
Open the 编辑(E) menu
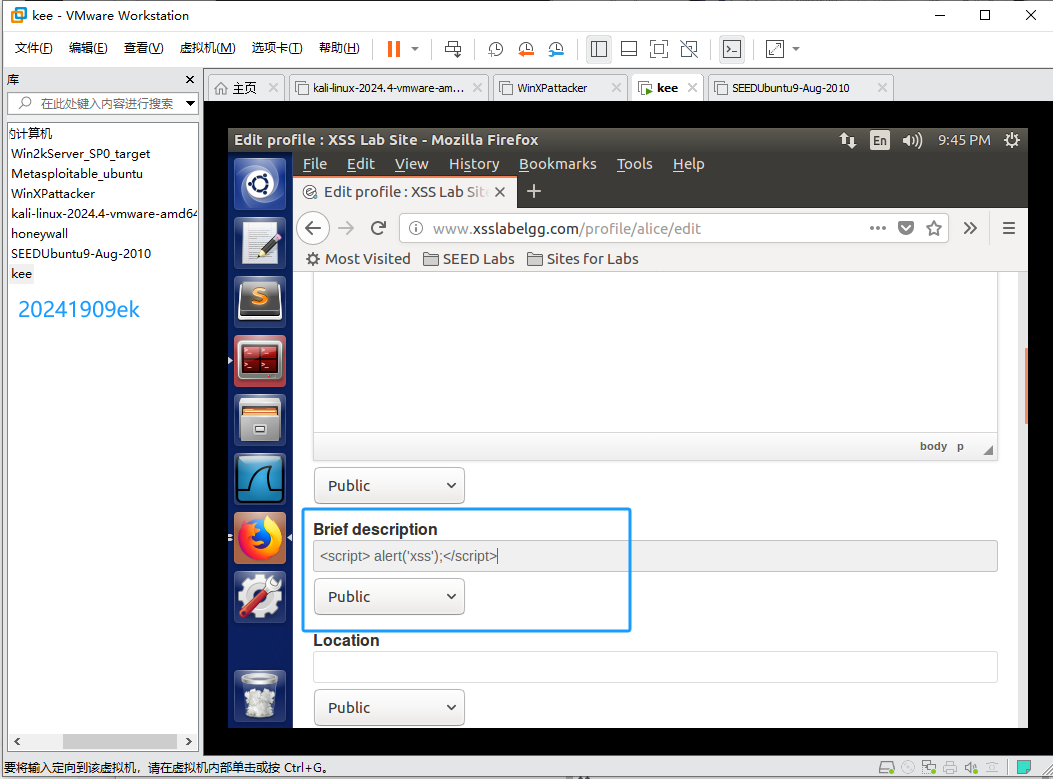pyautogui.click(x=88, y=48)
